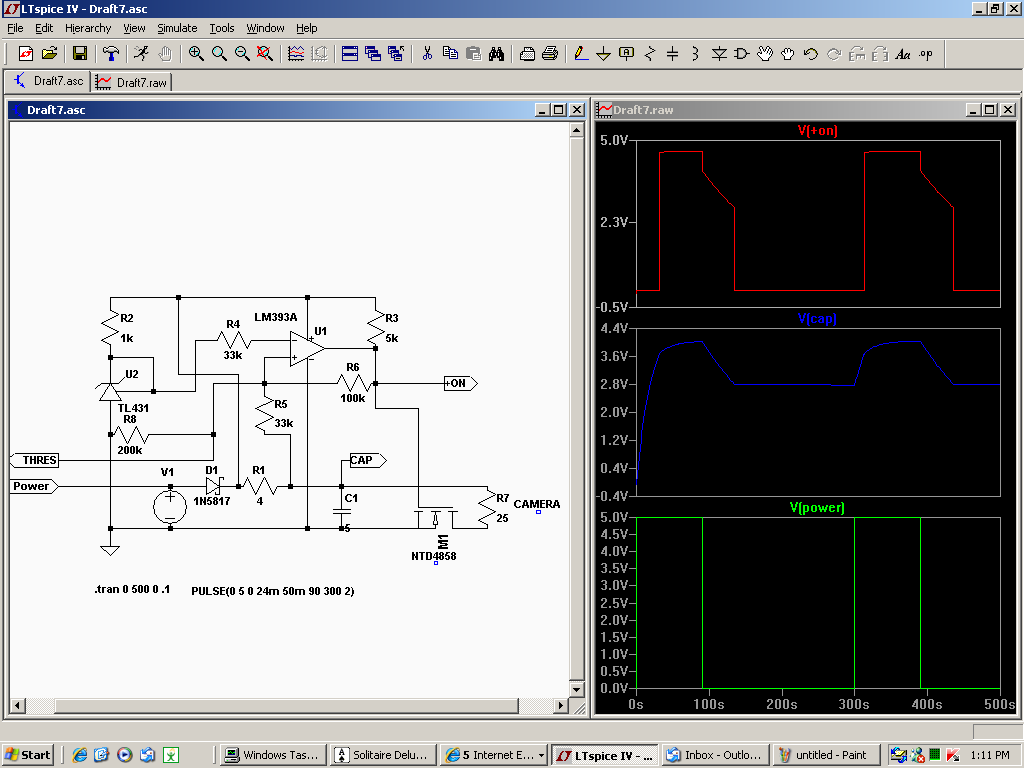Click the TL431 reference label

pos(133,408)
